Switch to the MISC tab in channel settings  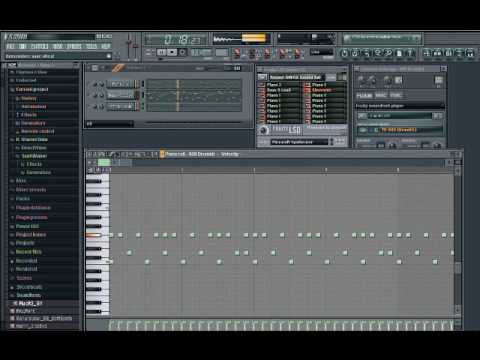381,96
